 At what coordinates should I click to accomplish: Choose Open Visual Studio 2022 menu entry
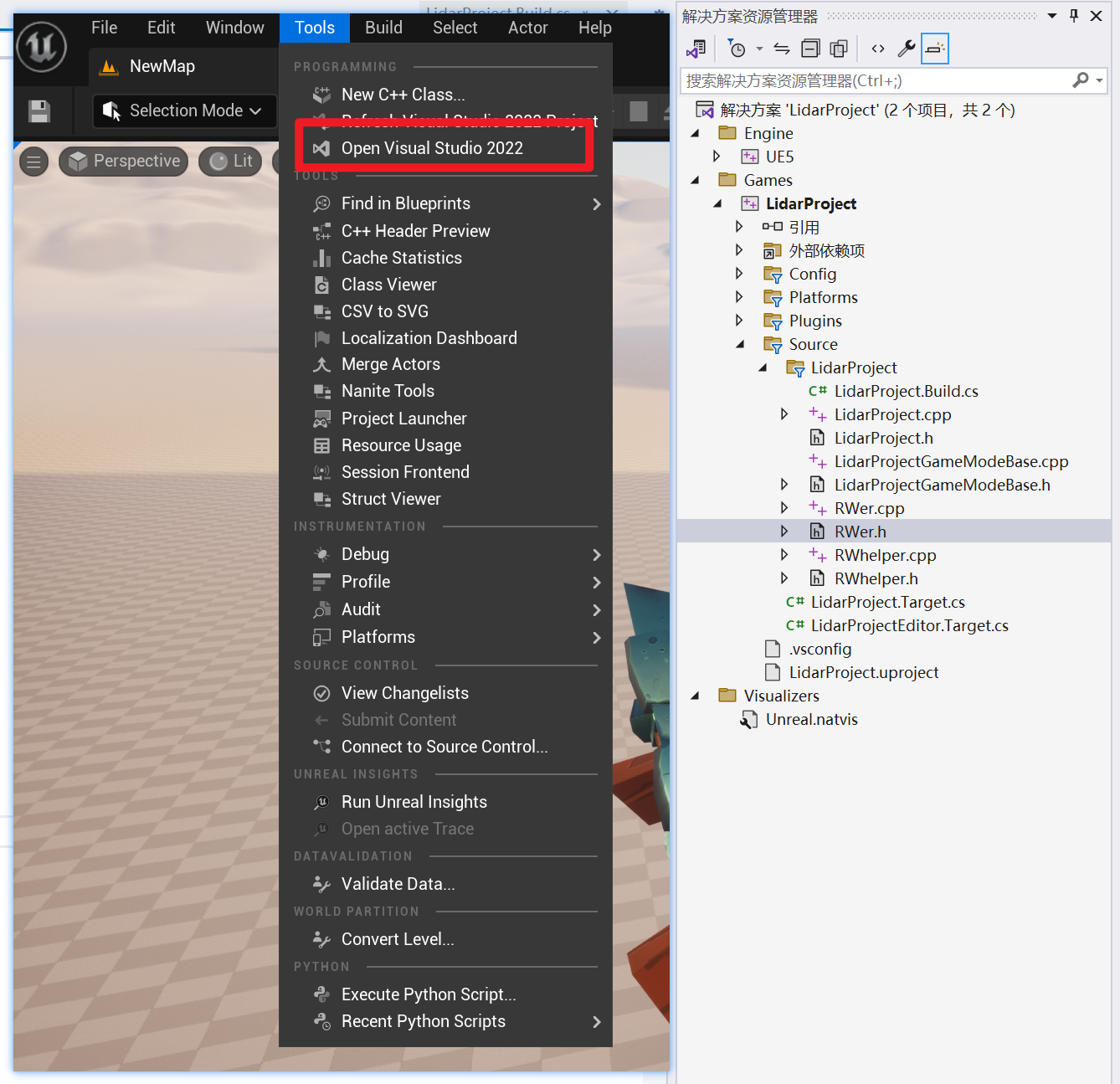445,148
